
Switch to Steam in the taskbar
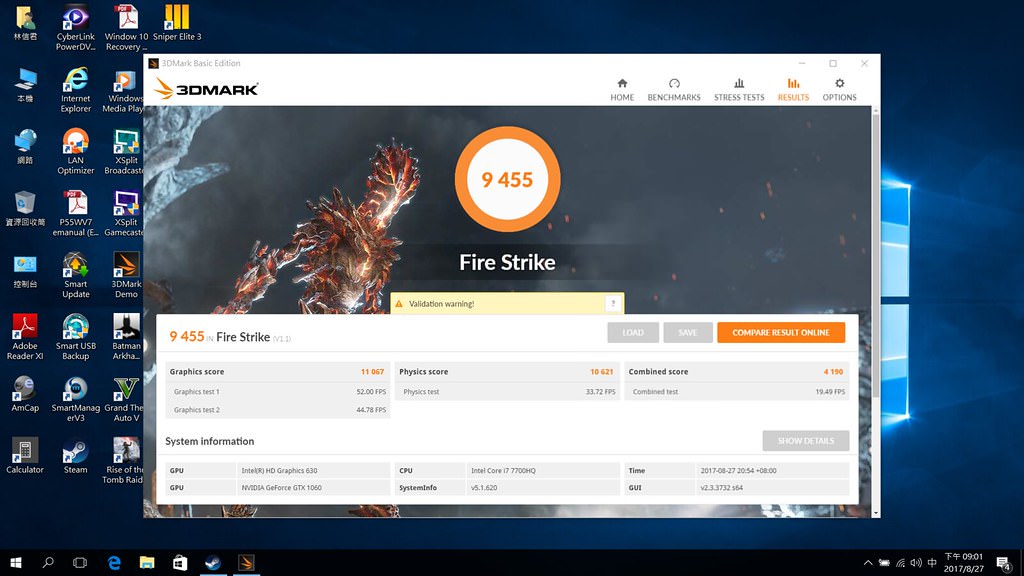[213, 562]
